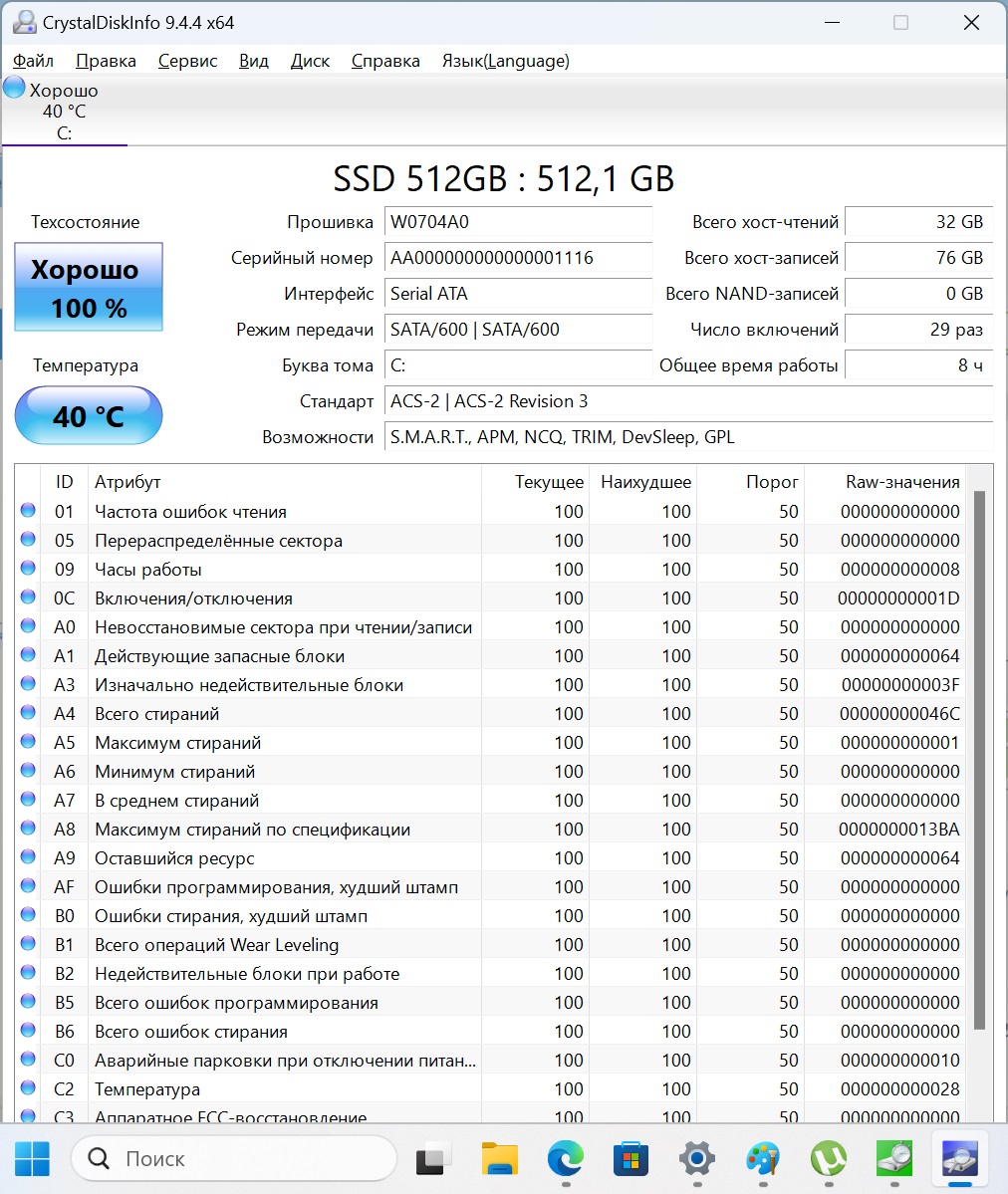Click the volume letter field C:
The image size is (1008, 1194).
tap(518, 365)
